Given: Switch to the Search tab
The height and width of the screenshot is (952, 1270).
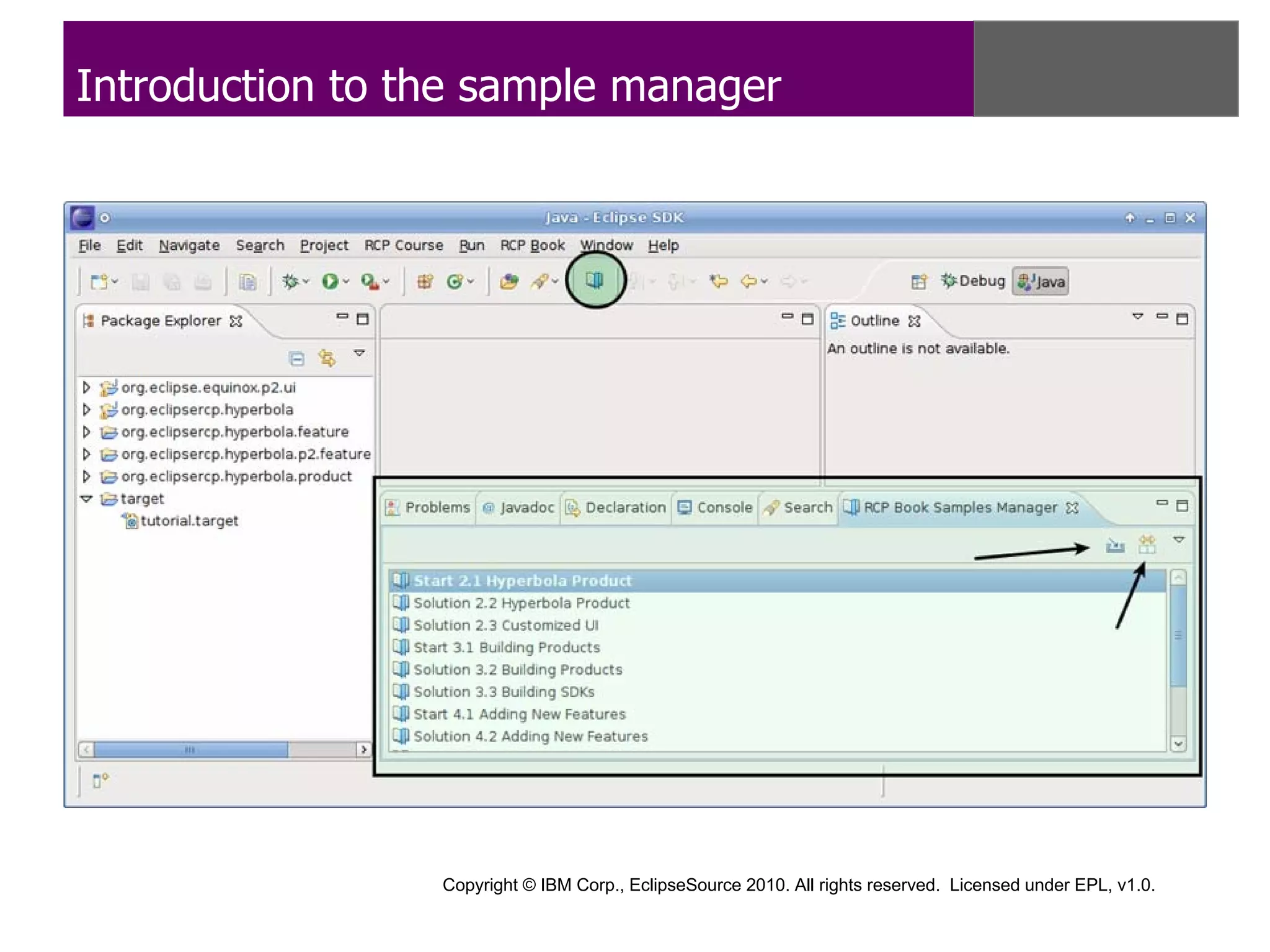Looking at the screenshot, I should (x=798, y=508).
